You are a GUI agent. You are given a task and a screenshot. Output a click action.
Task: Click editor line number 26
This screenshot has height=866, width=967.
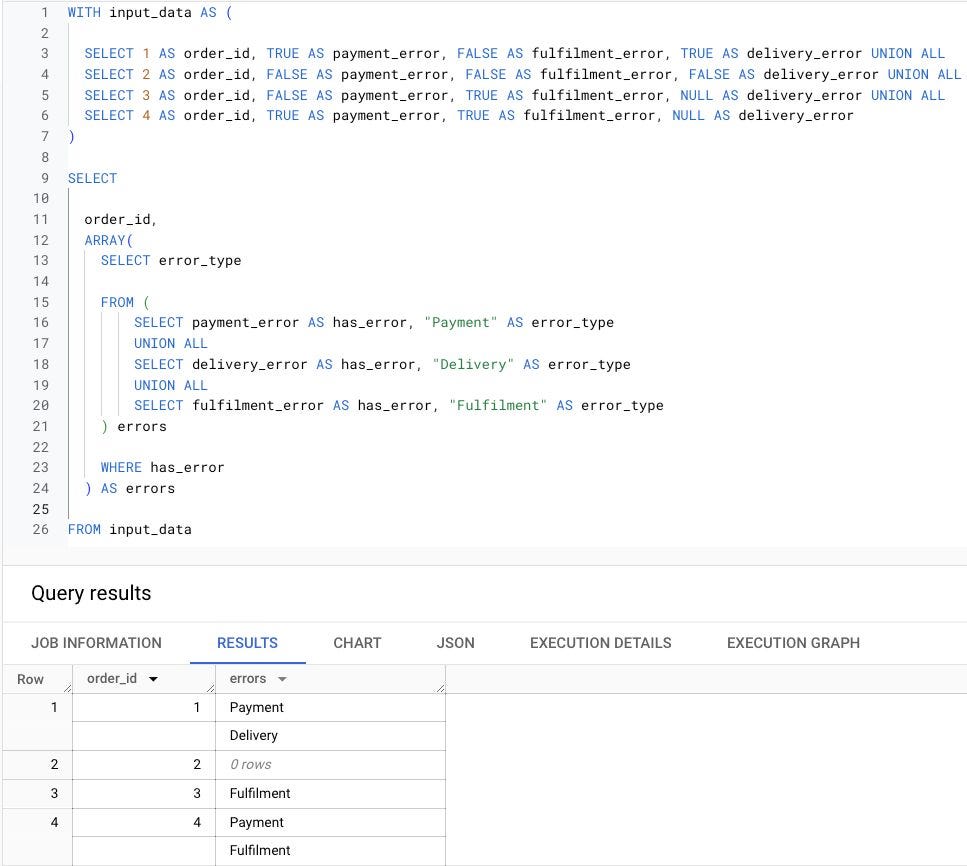[41, 529]
